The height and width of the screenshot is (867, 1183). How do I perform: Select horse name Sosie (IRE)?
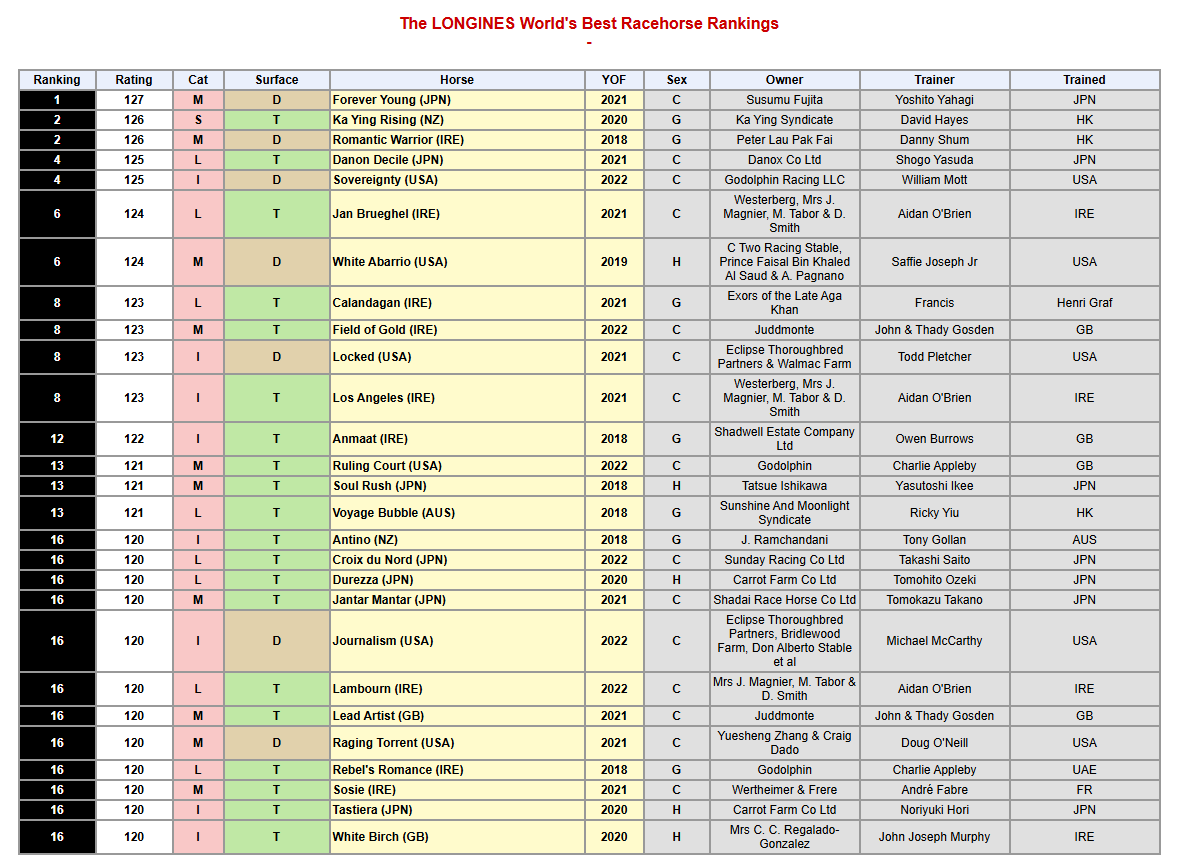364,790
